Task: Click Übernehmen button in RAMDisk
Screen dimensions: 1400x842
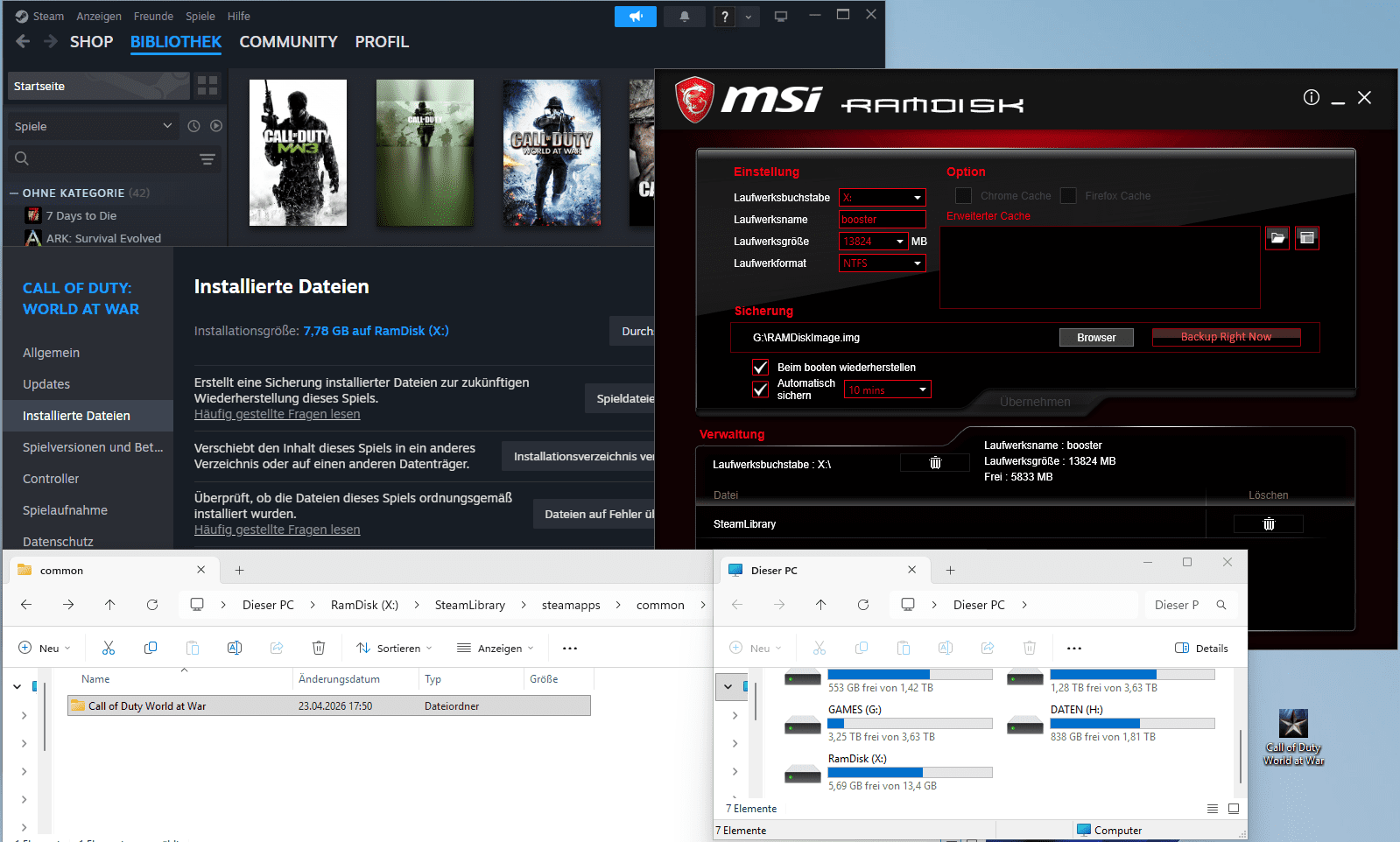Action: click(1035, 402)
